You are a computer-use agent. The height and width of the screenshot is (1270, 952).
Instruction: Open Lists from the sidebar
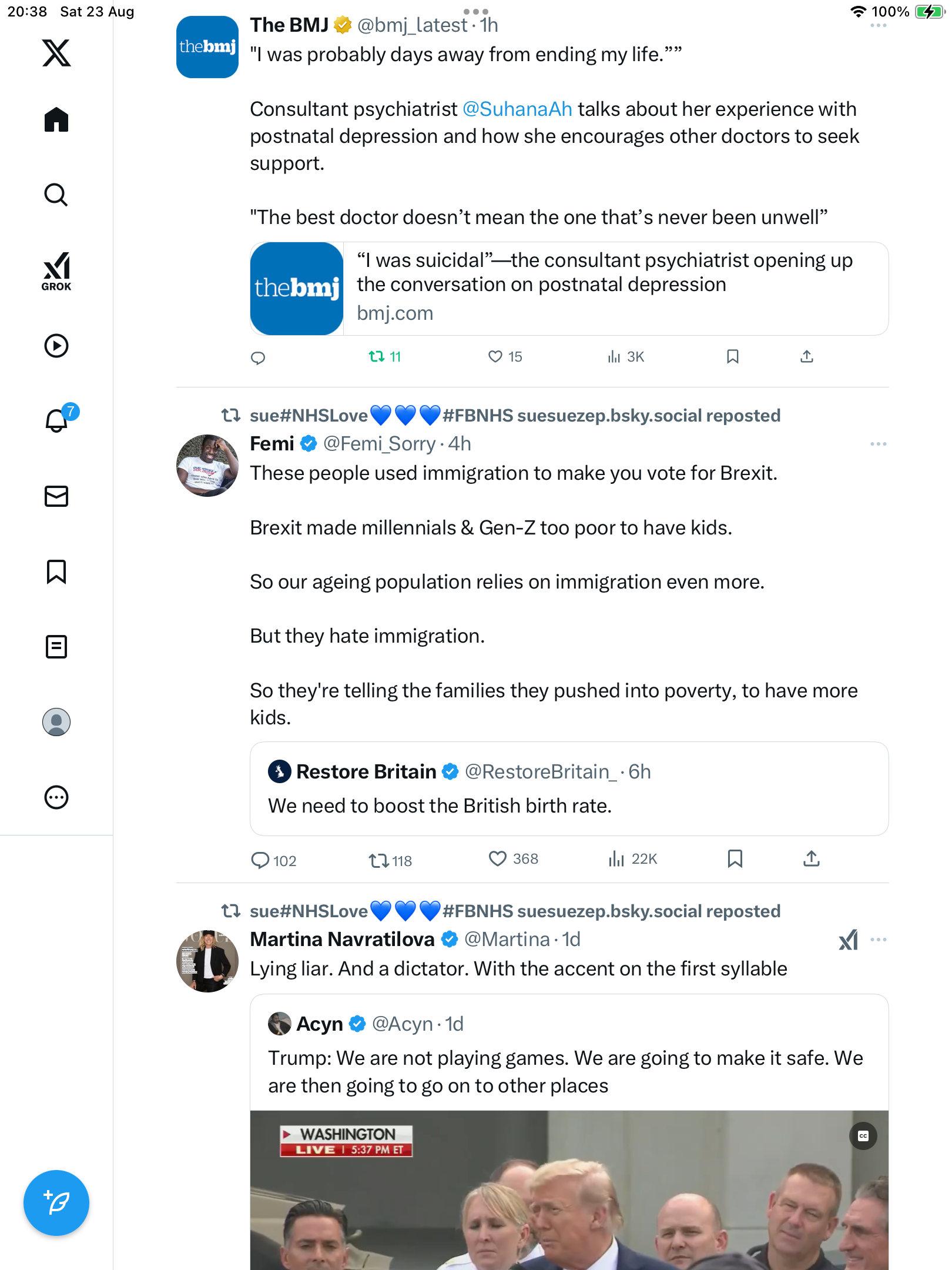pyautogui.click(x=56, y=647)
